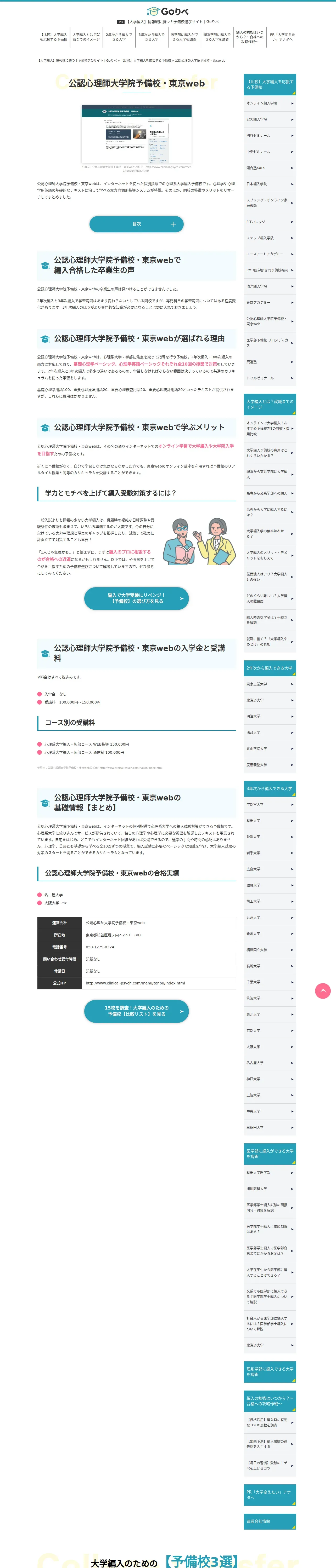Open 高専から文系学部への編入 sidebar article
The height and width of the screenshot is (1568, 336).
click(270, 494)
